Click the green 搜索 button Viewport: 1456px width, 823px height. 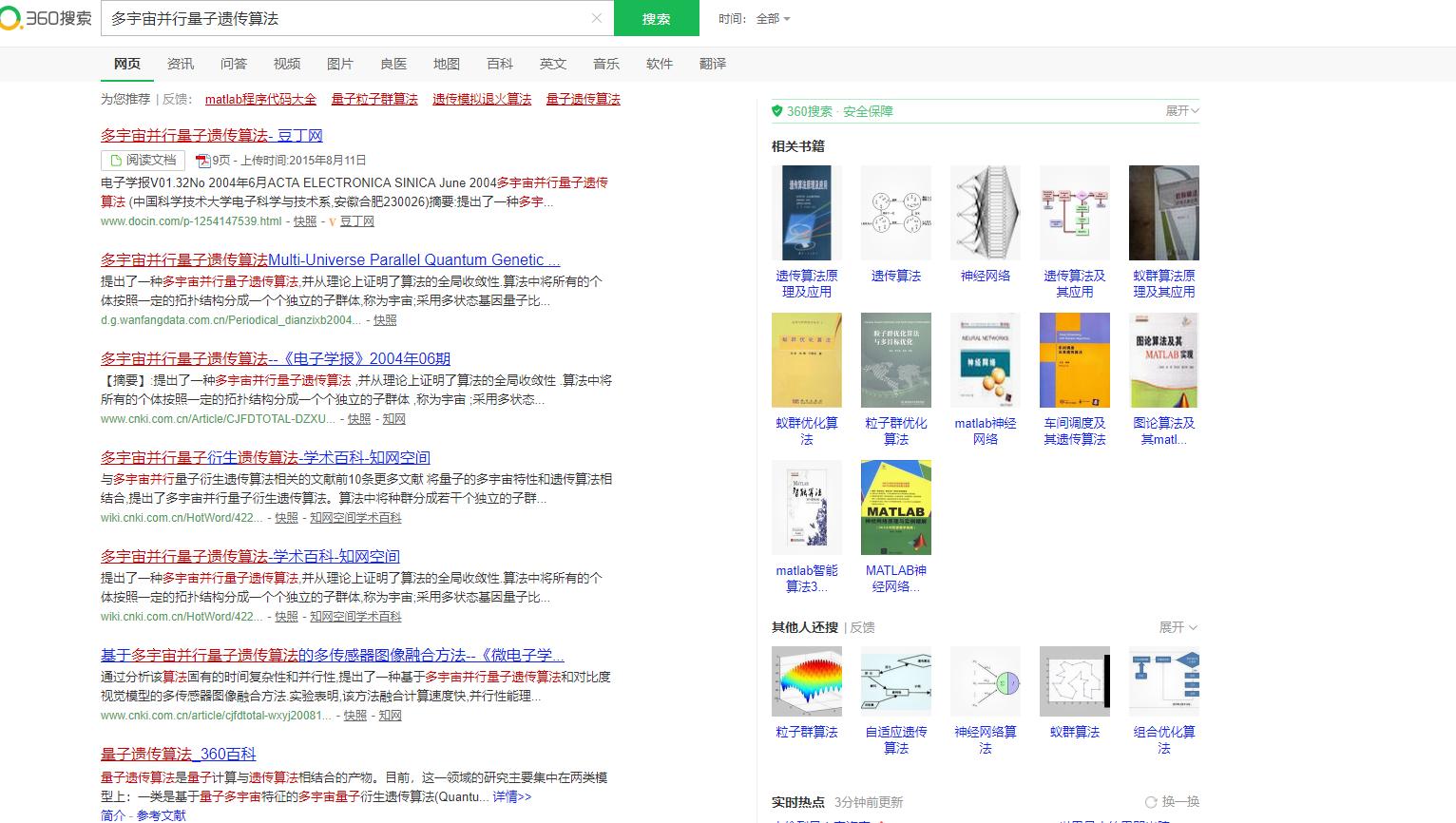(656, 18)
